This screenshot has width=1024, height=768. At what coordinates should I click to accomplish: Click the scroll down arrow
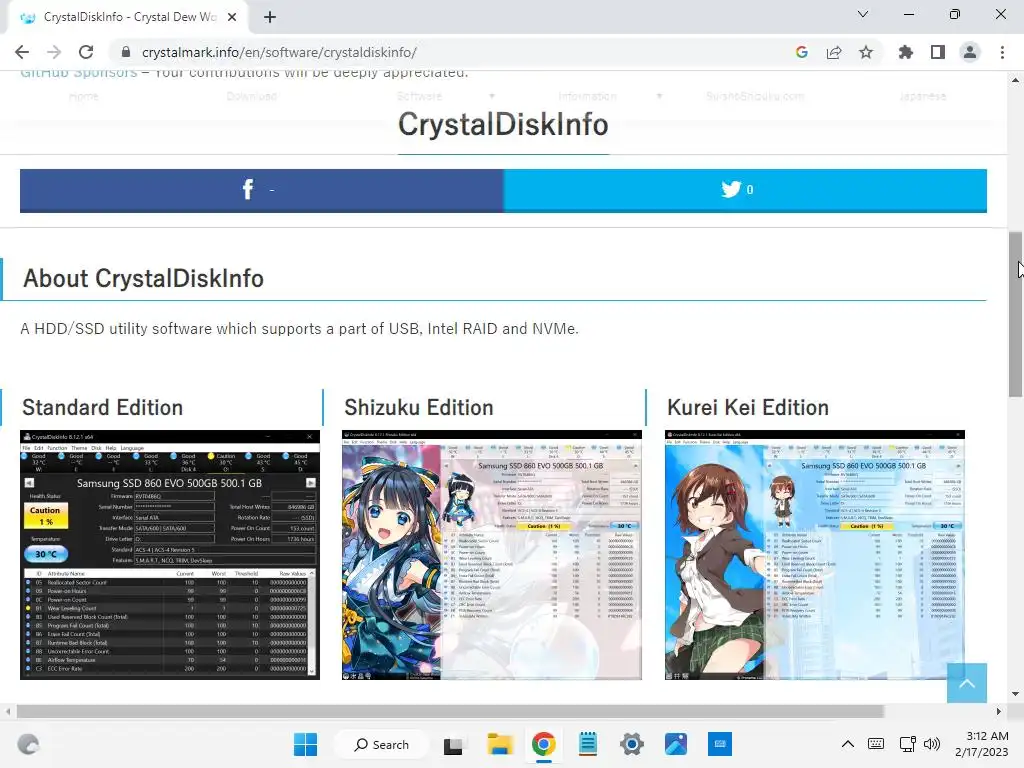1016,694
